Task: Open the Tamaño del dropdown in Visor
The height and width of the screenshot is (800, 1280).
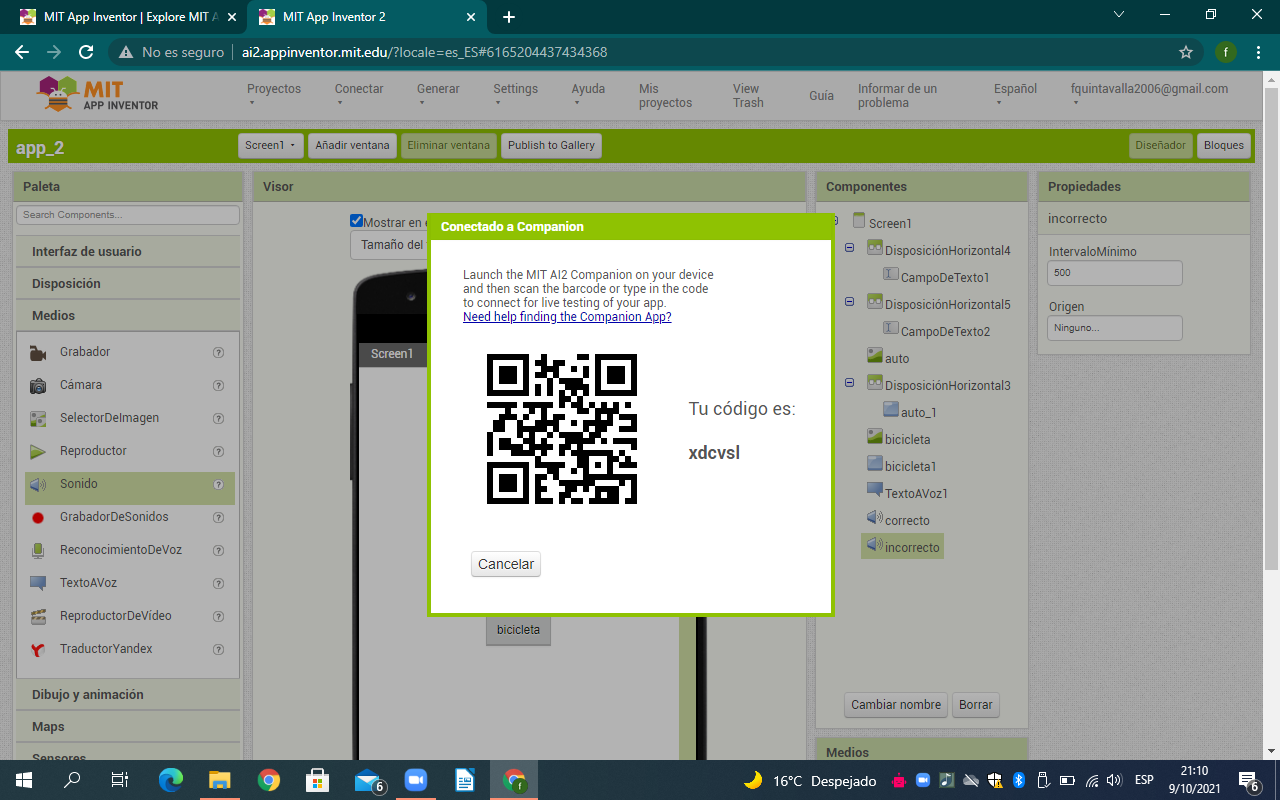Action: tap(390, 245)
